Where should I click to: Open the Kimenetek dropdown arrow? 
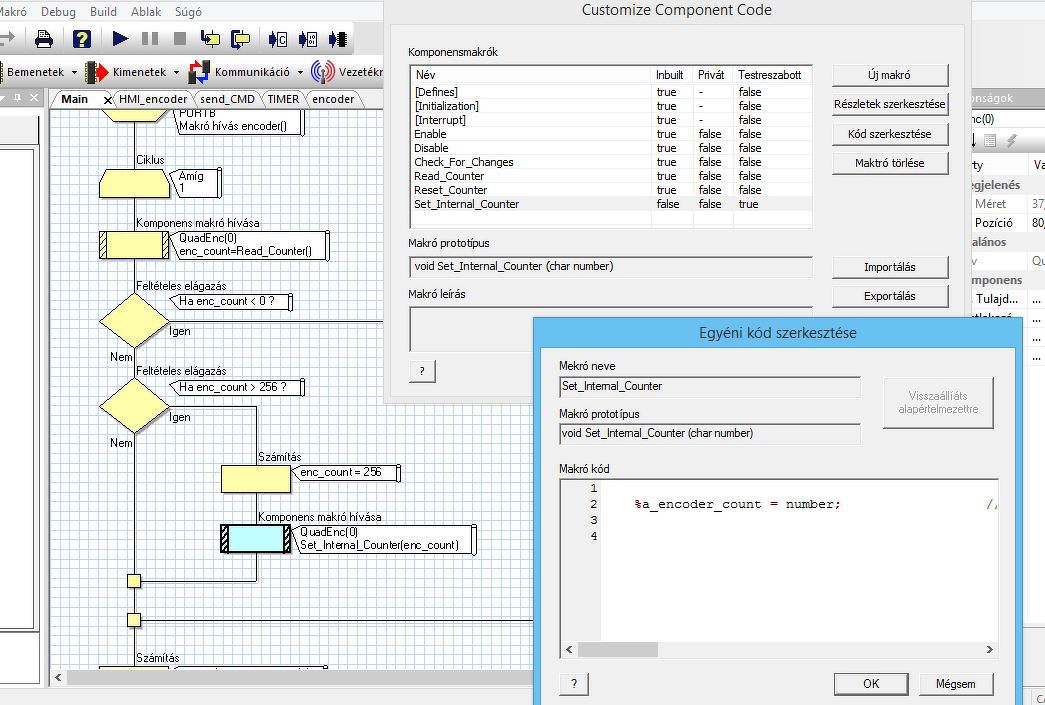tap(176, 72)
